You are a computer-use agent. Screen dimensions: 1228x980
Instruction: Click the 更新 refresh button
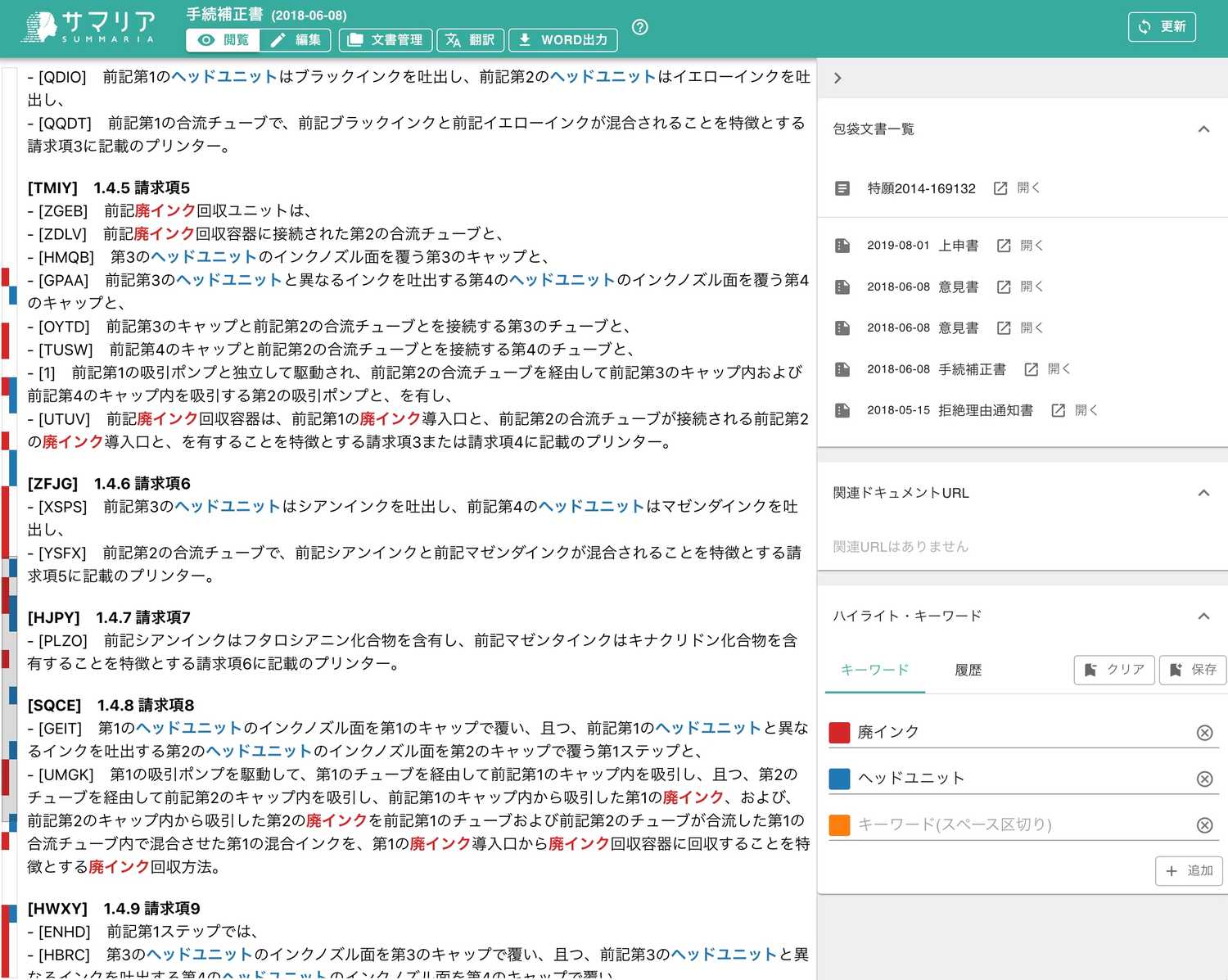coord(1162,27)
